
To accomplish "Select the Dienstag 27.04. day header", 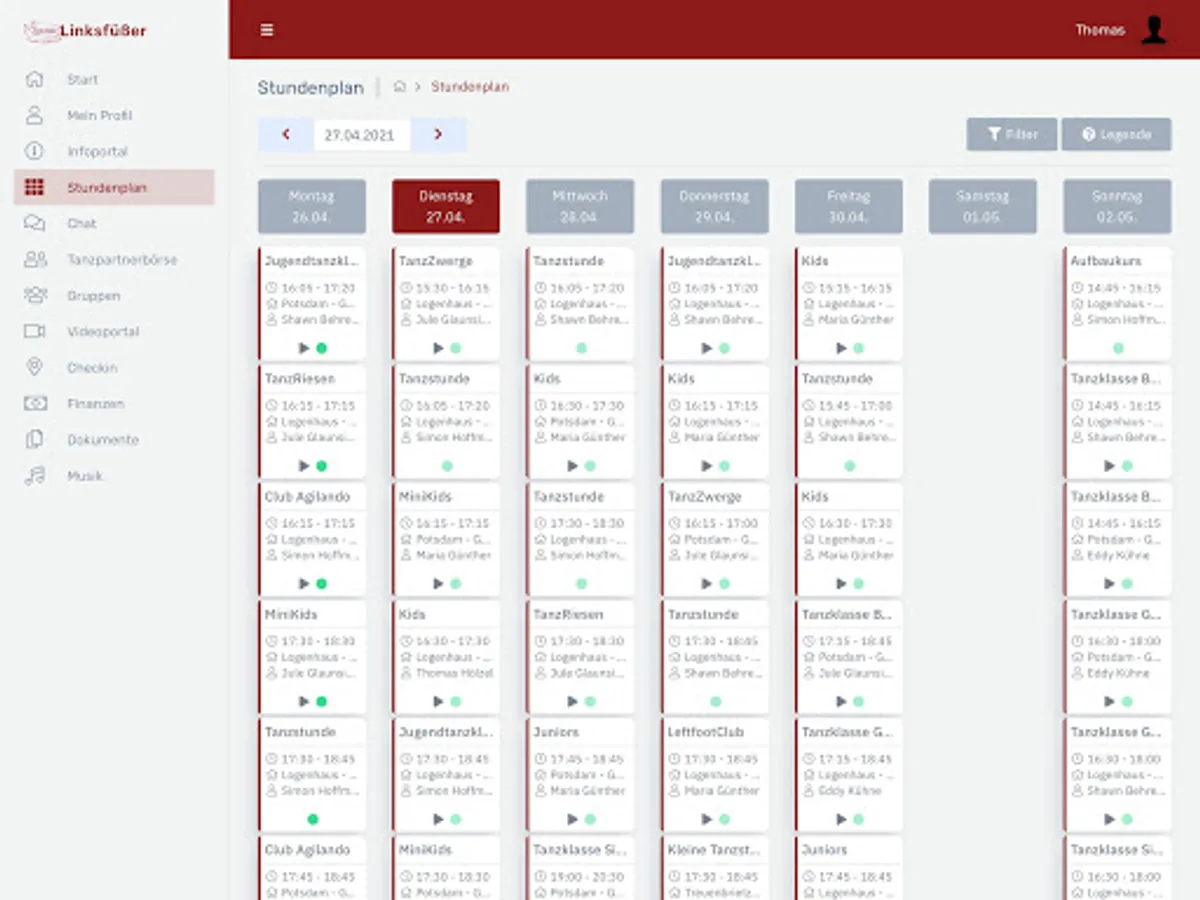I will [x=446, y=207].
